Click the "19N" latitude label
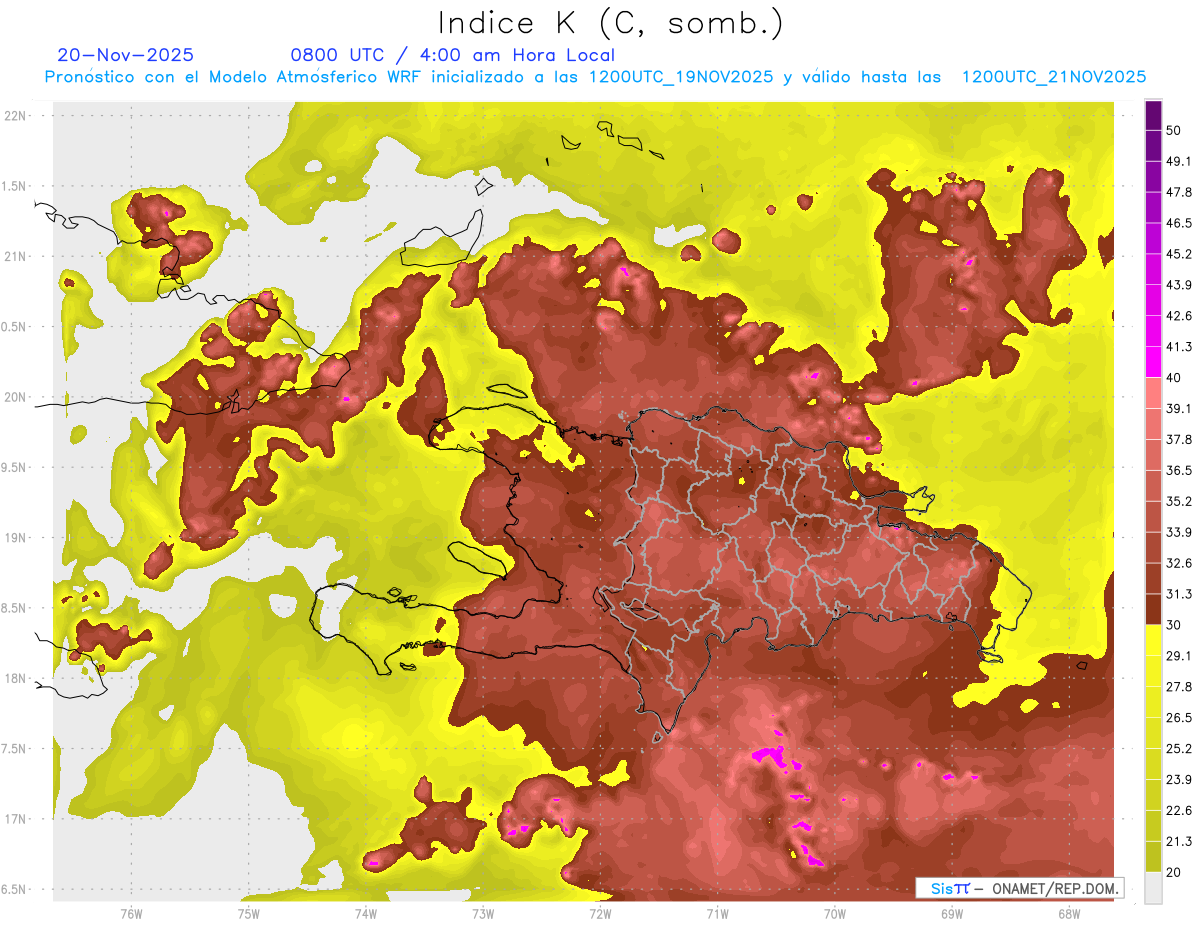The width and height of the screenshot is (1200, 927). click(14, 538)
